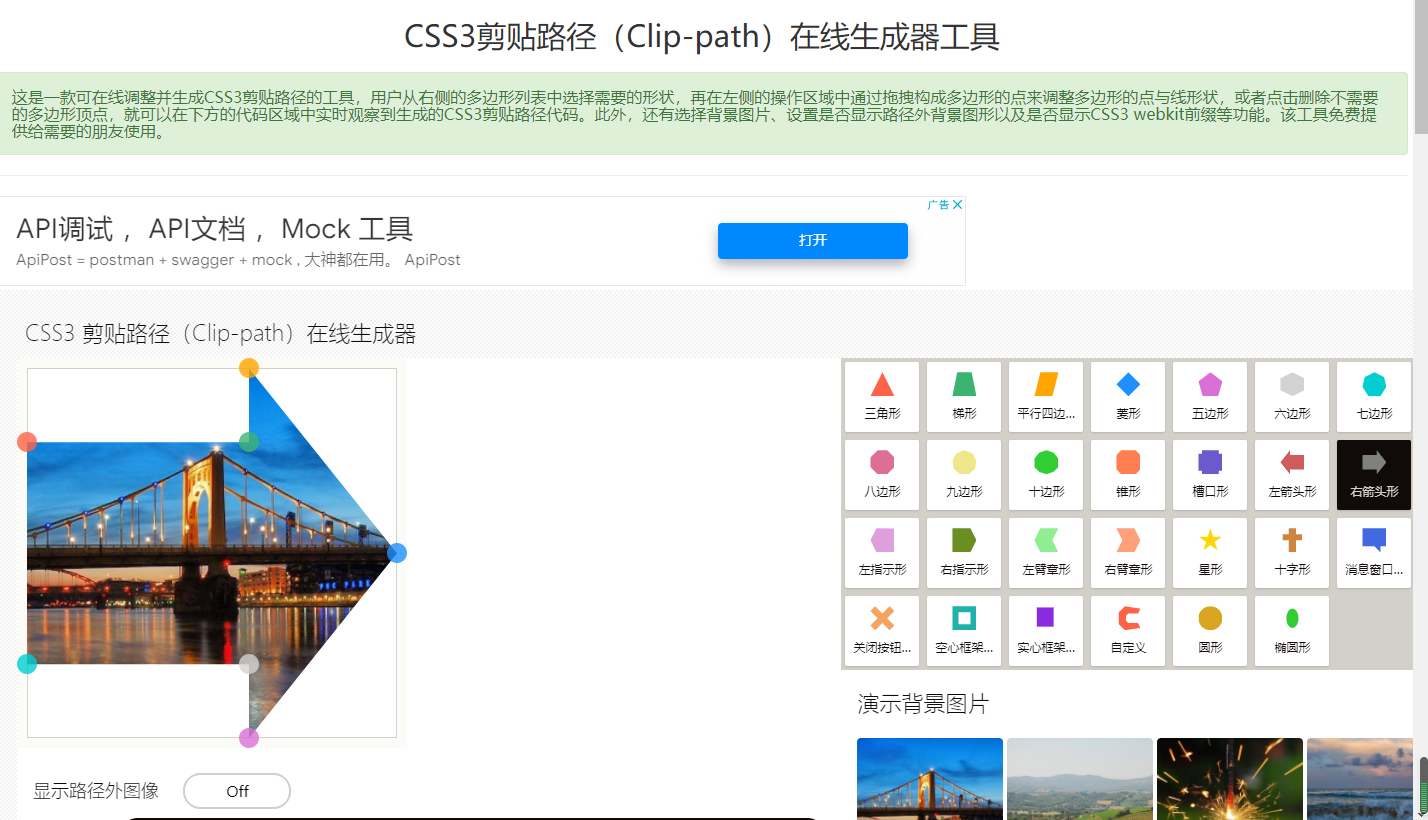The image size is (1428, 820).
Task: Select the 七边形 heptagon shape
Action: [x=1373, y=396]
